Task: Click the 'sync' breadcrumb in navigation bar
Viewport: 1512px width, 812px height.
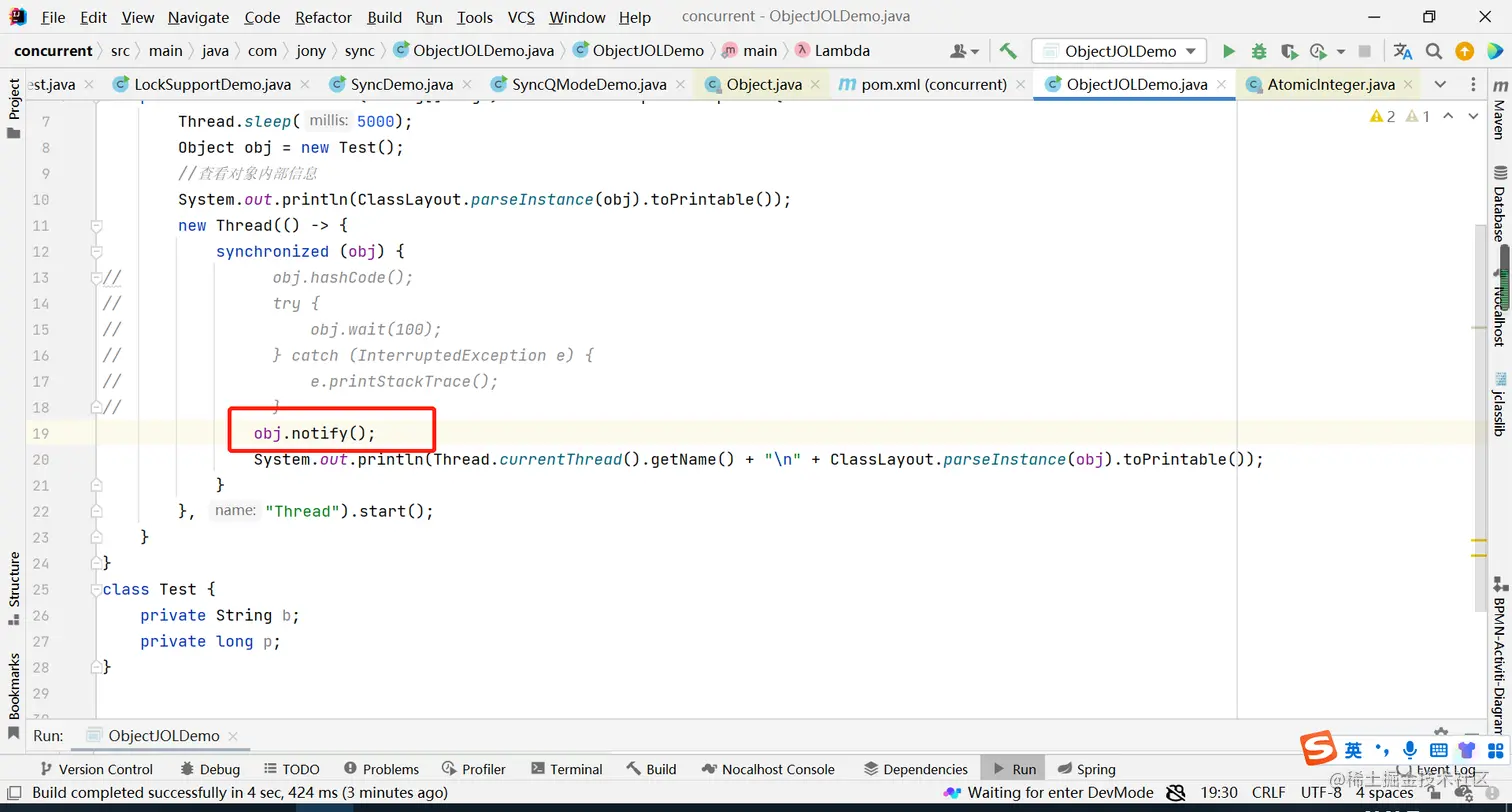Action: (359, 51)
